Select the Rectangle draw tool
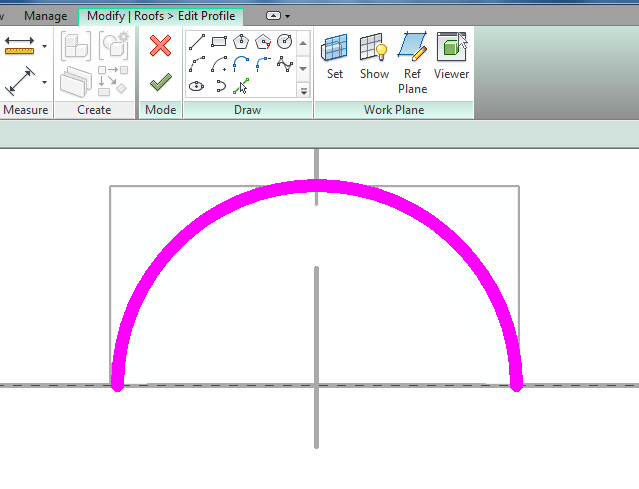The height and width of the screenshot is (489, 639). click(x=219, y=42)
